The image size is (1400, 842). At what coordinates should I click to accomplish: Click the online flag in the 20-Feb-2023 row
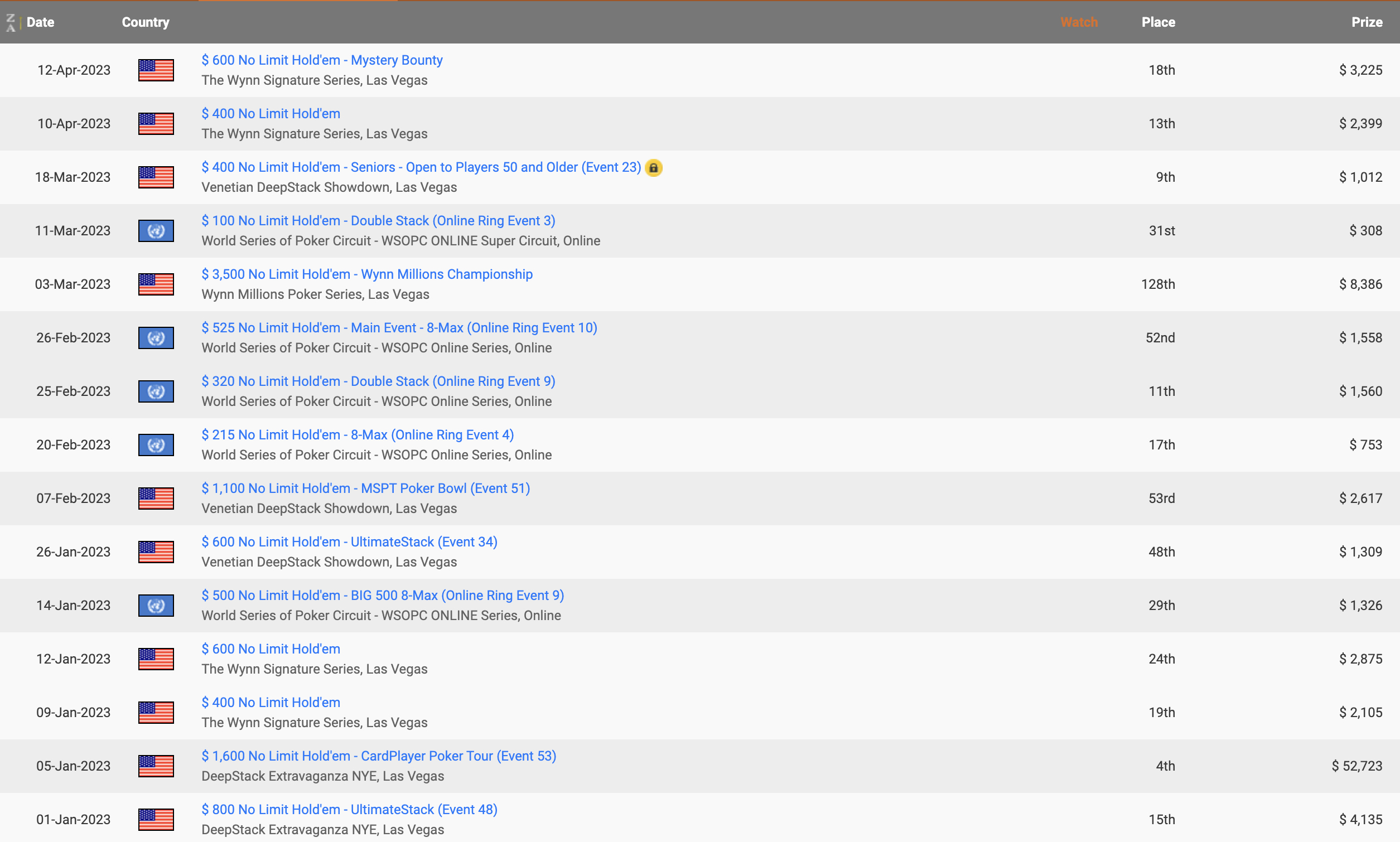pos(156,445)
